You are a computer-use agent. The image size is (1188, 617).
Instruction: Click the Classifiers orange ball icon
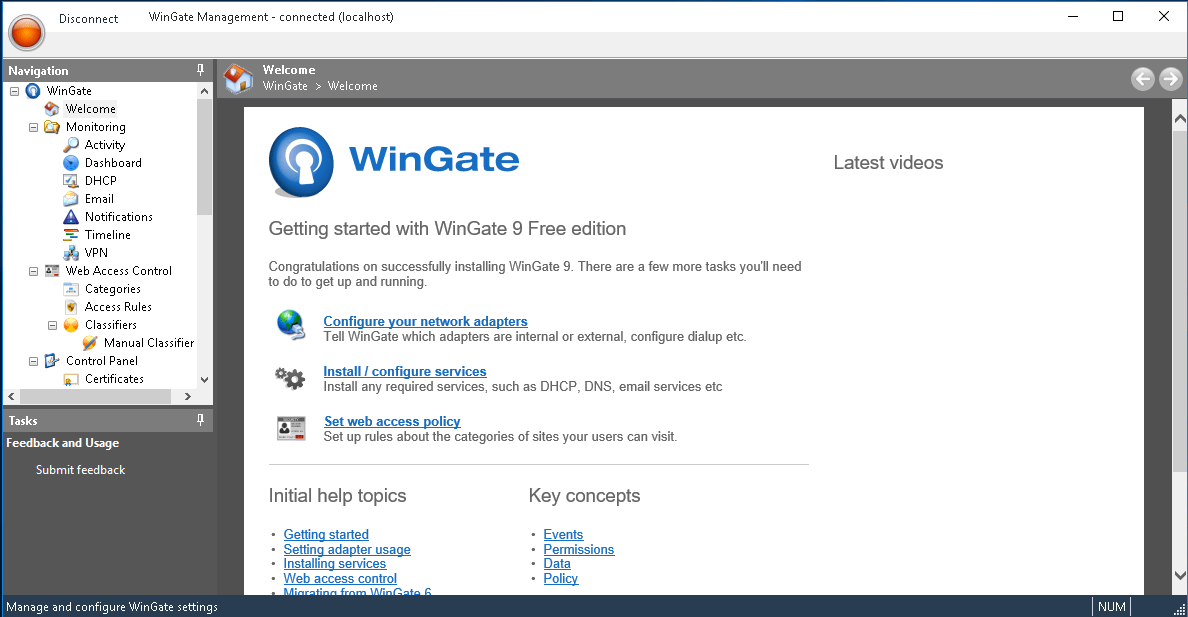pos(70,325)
